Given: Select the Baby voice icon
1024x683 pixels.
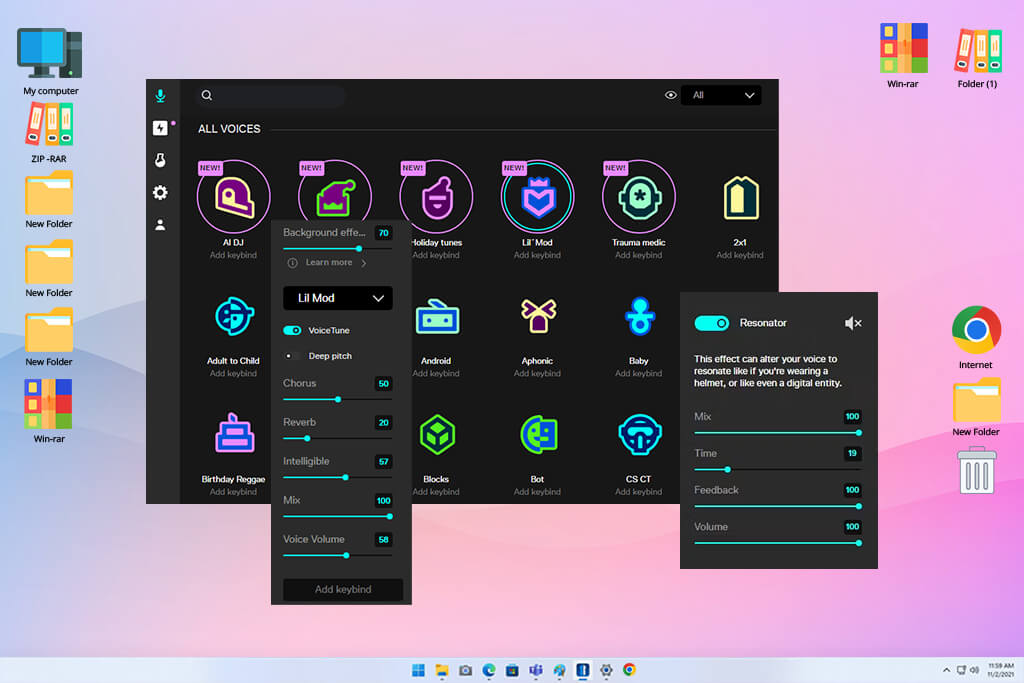Looking at the screenshot, I should coord(639,316).
